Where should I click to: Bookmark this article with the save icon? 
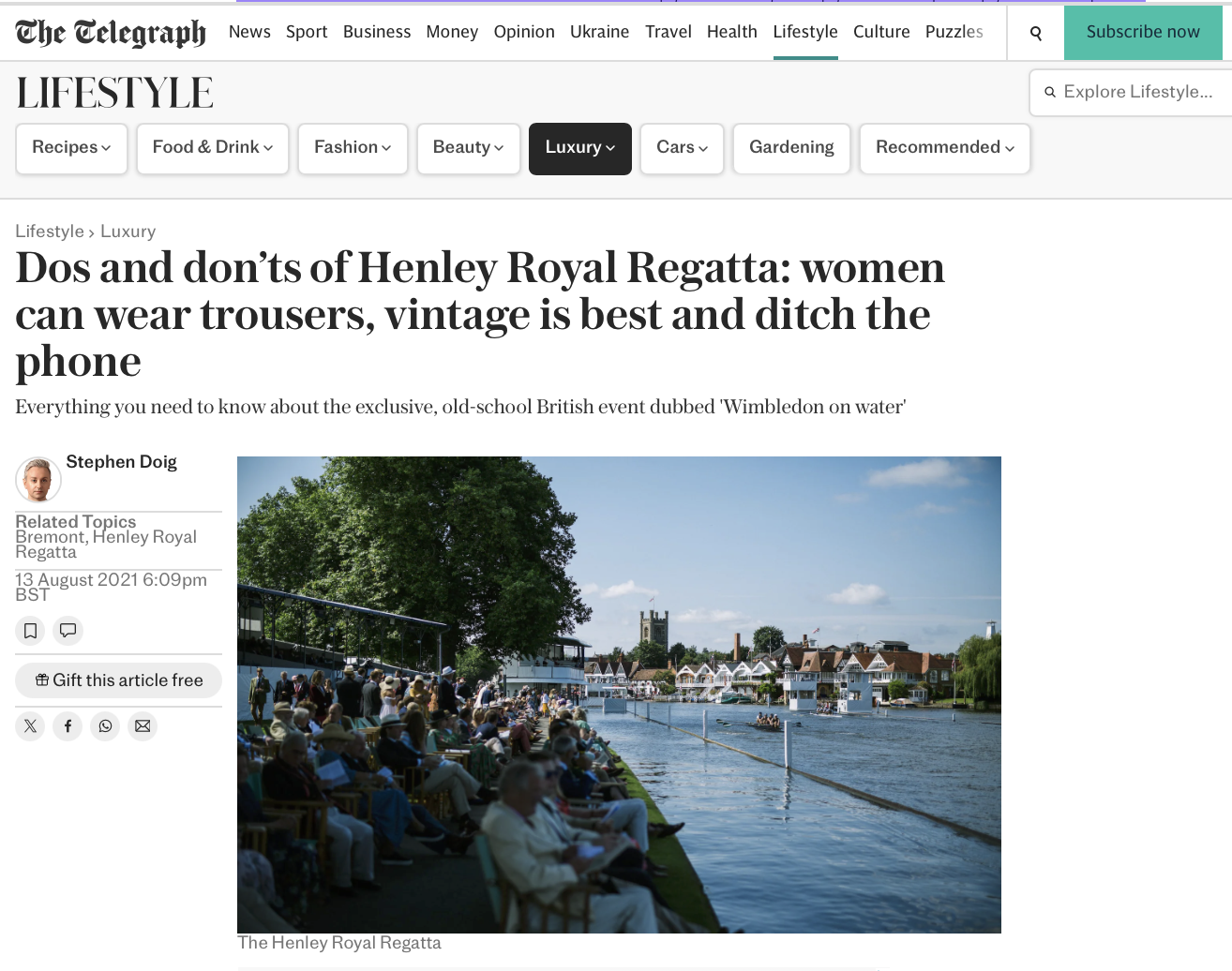[x=30, y=631]
